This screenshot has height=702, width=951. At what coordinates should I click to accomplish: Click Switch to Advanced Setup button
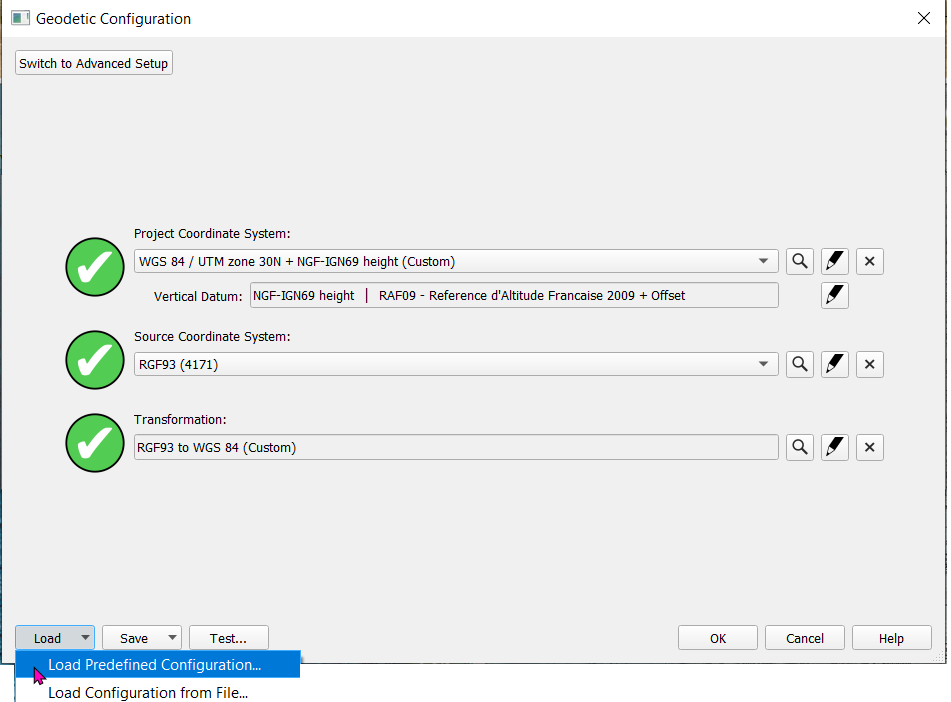click(x=94, y=63)
